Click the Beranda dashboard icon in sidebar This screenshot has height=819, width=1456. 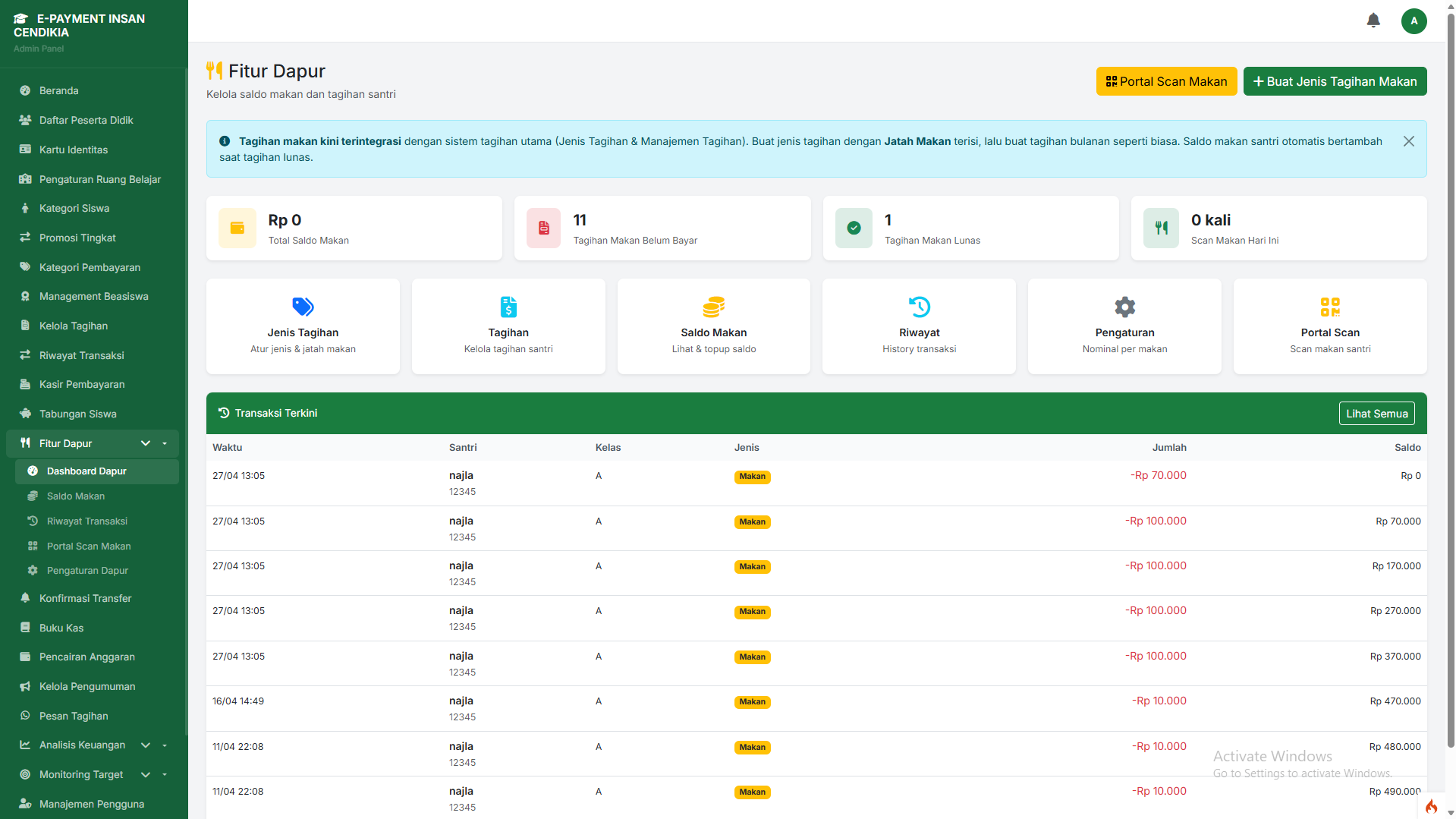25,90
